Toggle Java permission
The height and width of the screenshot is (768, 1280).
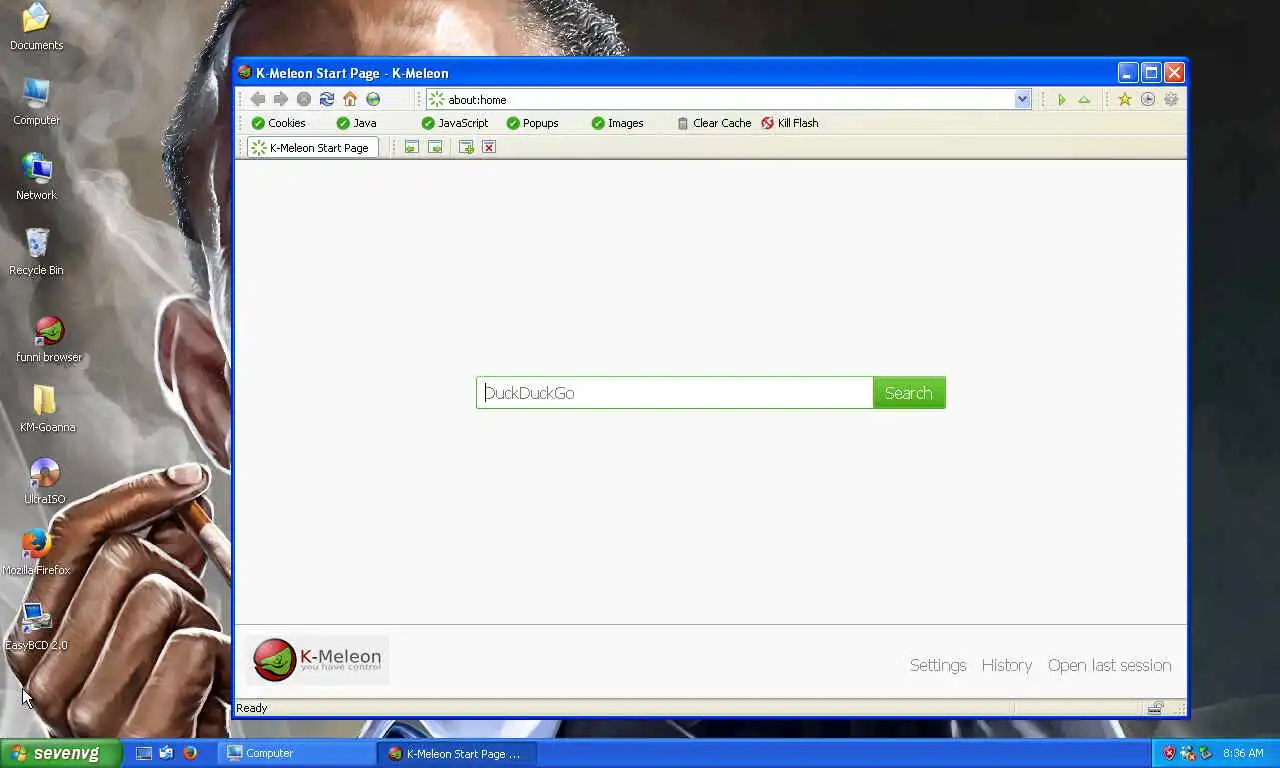357,123
